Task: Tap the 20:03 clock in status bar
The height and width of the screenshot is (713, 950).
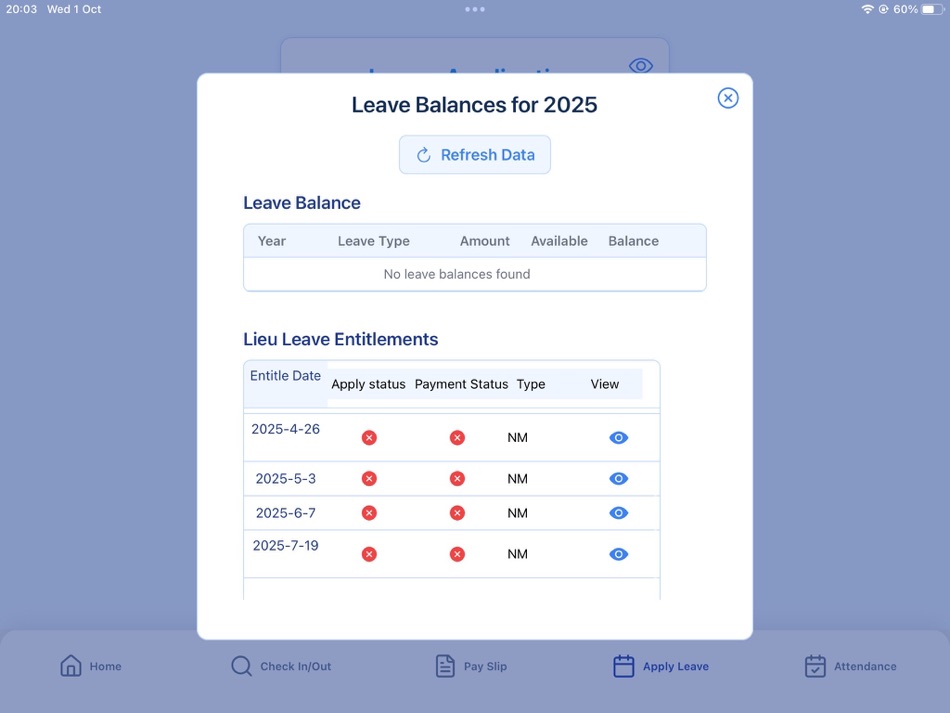Action: click(21, 9)
